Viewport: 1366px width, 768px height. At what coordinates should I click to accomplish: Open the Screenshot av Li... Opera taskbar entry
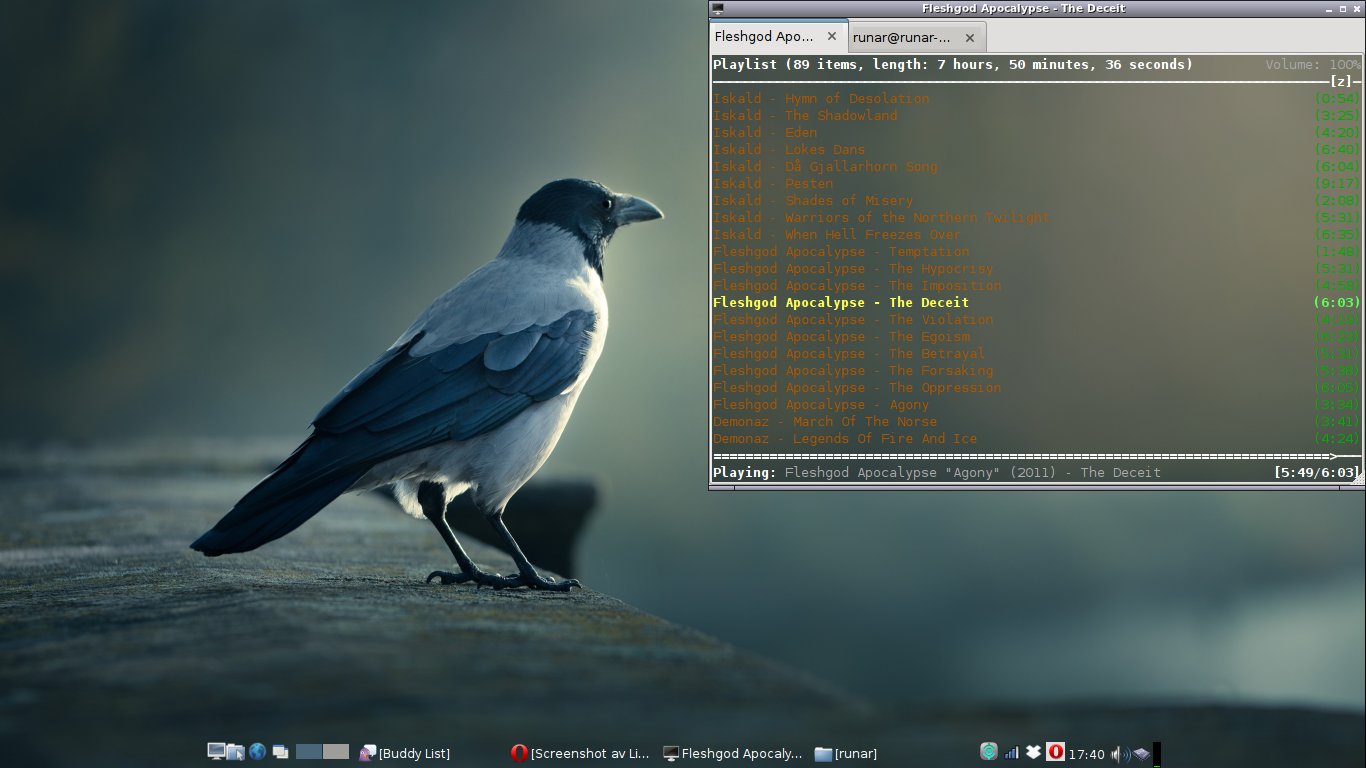pos(580,753)
